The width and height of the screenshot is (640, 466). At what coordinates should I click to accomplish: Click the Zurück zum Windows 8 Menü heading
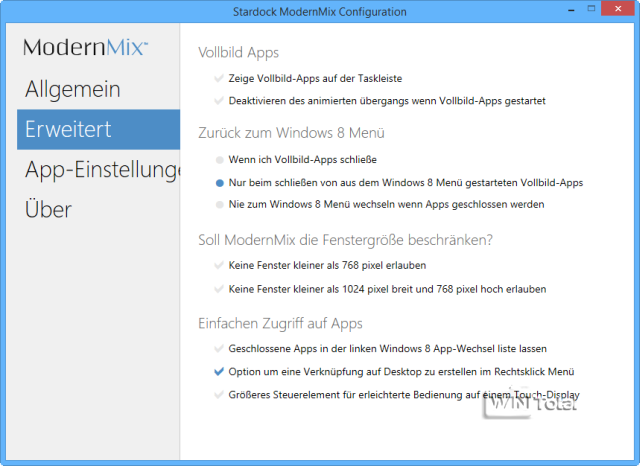coord(291,133)
